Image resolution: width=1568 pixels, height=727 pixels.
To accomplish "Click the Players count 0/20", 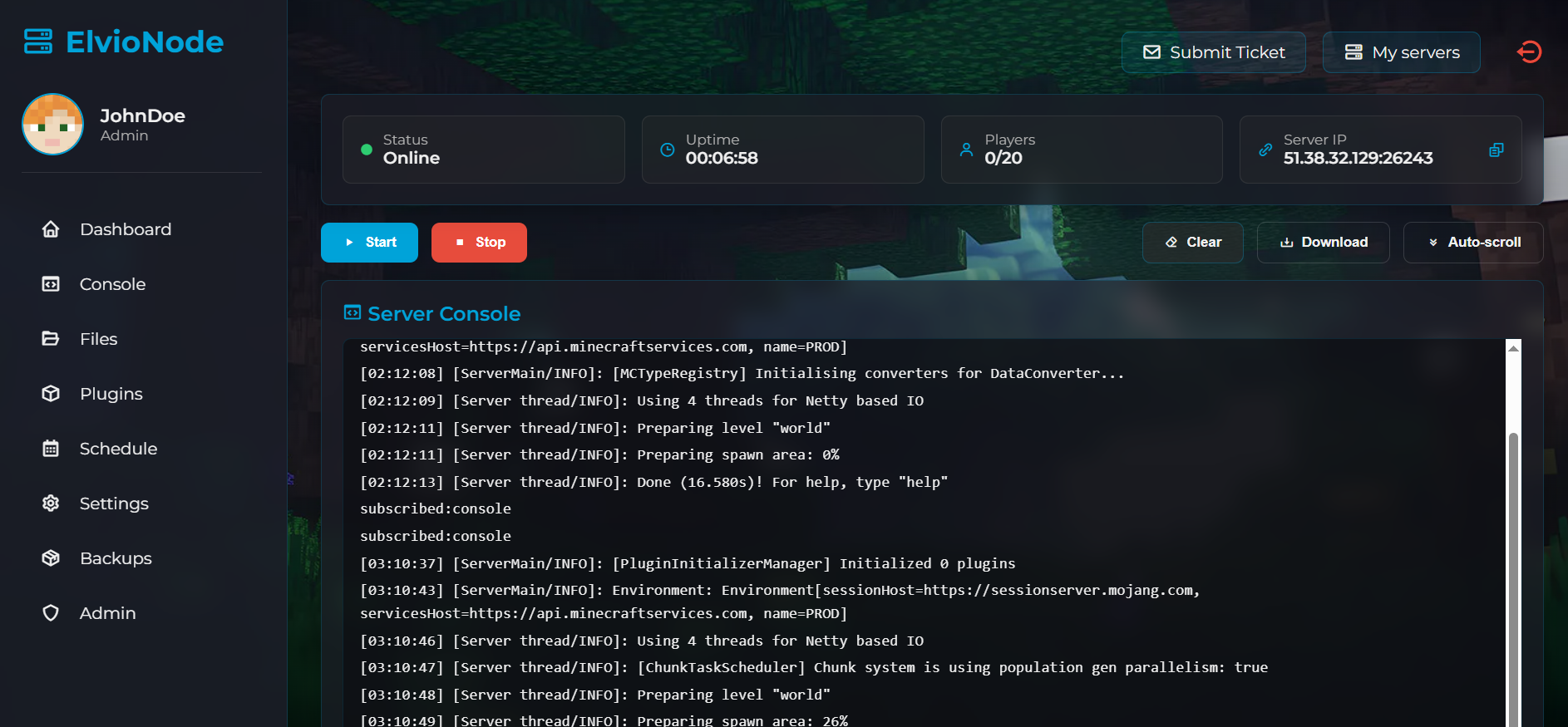I will pyautogui.click(x=1003, y=158).
